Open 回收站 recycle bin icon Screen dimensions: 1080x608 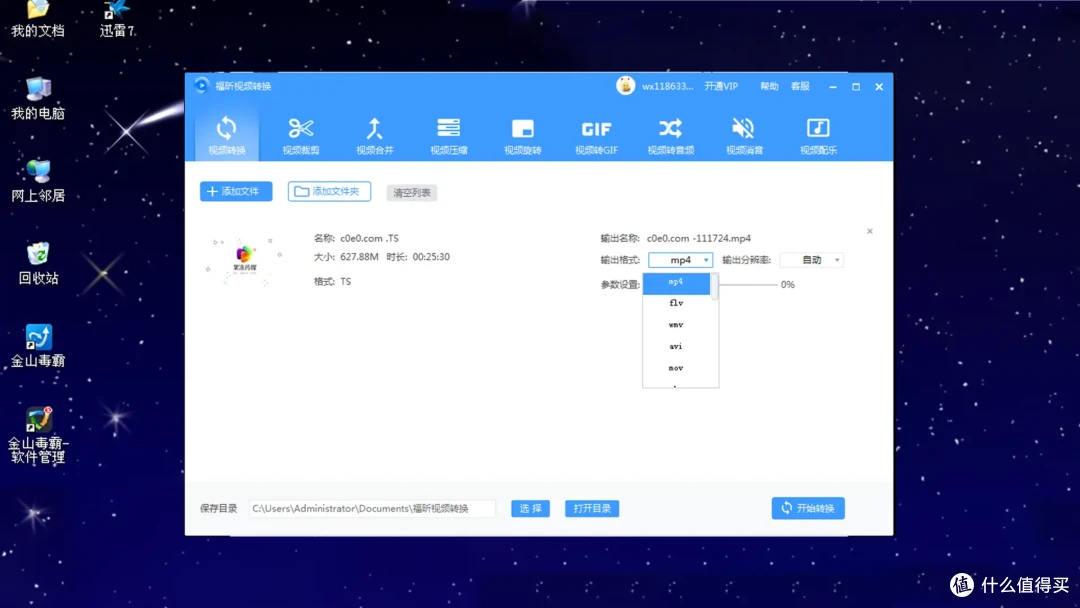pyautogui.click(x=38, y=264)
